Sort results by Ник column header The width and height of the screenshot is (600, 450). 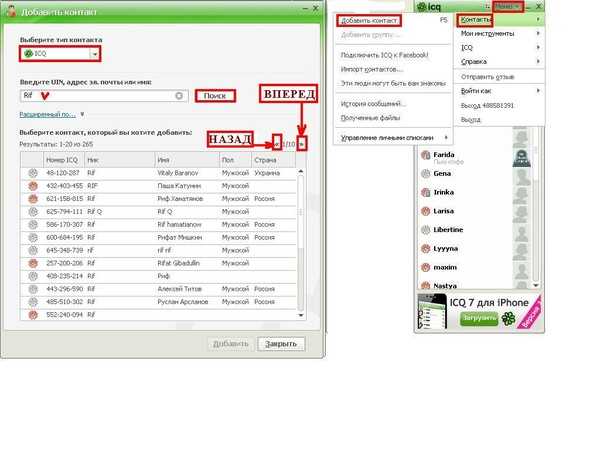pos(120,160)
